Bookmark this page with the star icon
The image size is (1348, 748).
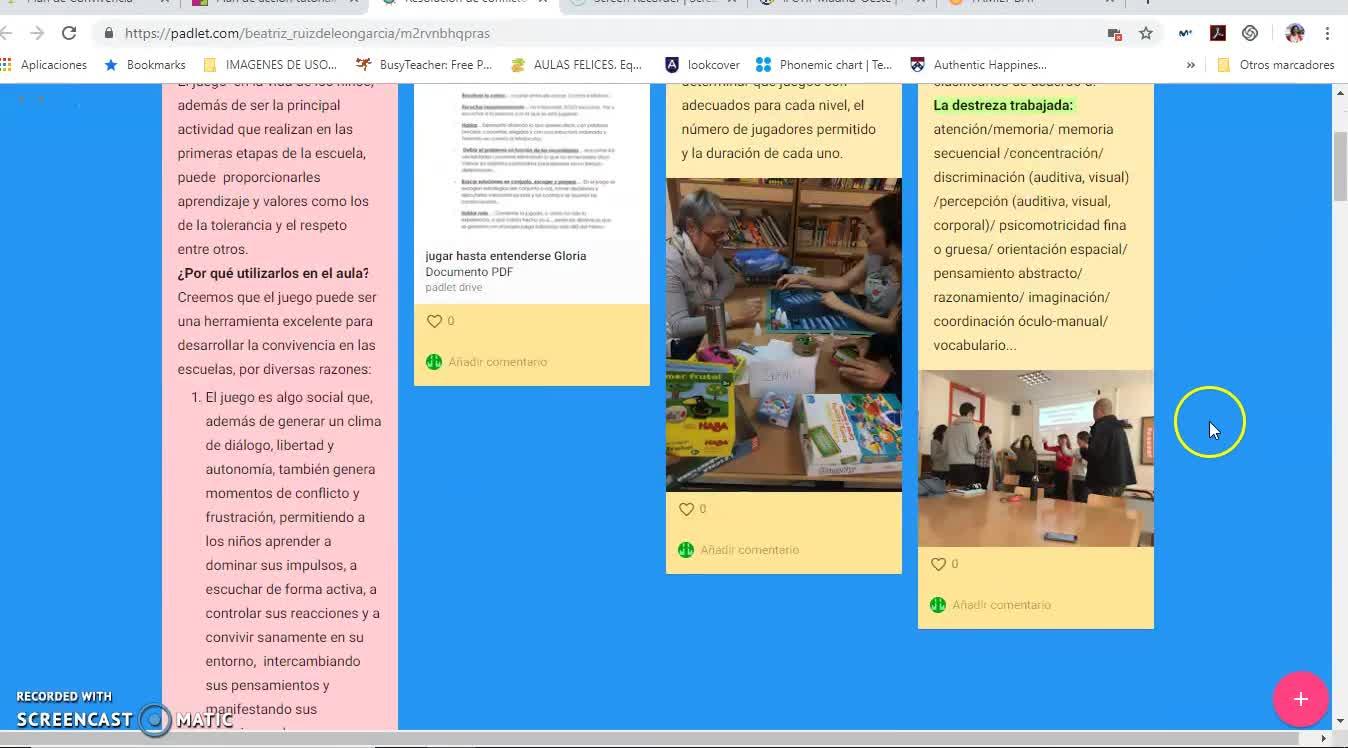pos(1146,33)
